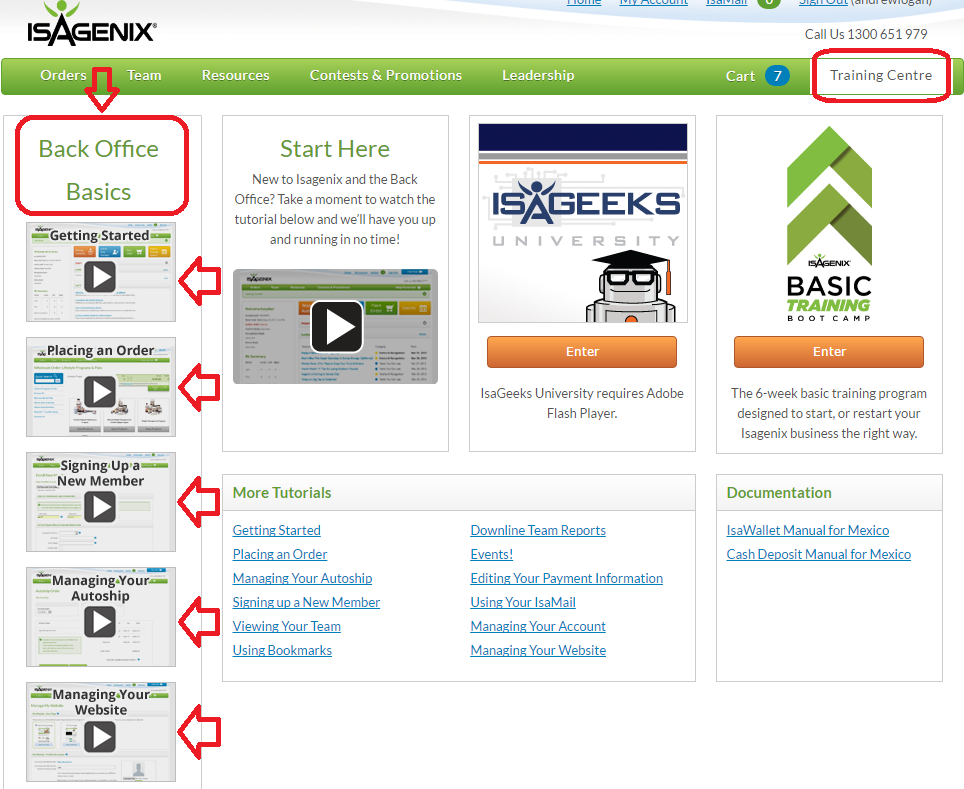Play the Managing Your Website video
The width and height of the screenshot is (964, 789).
click(x=100, y=737)
